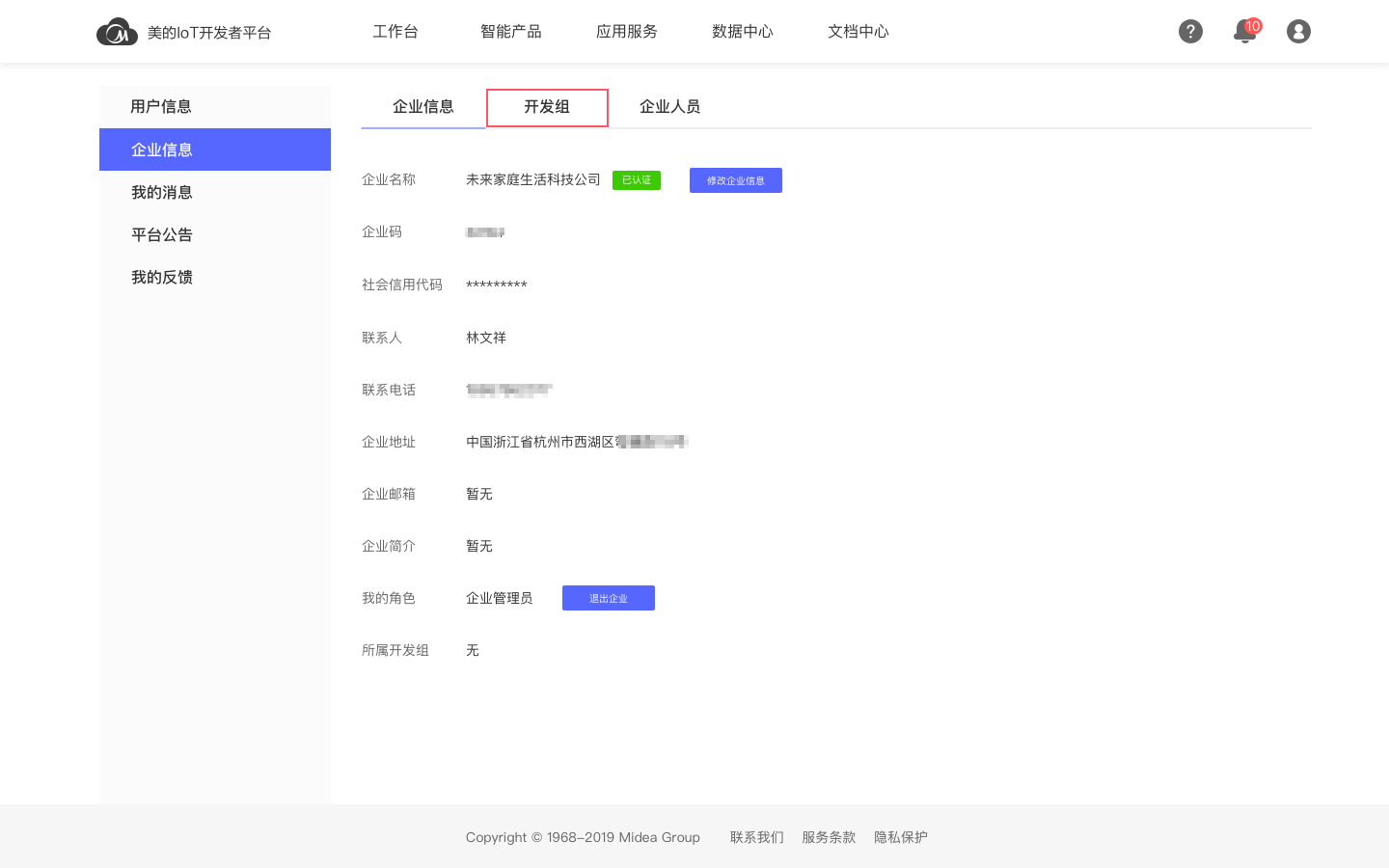Click the contact name 林文祥
This screenshot has width=1389, height=868.
pos(486,338)
